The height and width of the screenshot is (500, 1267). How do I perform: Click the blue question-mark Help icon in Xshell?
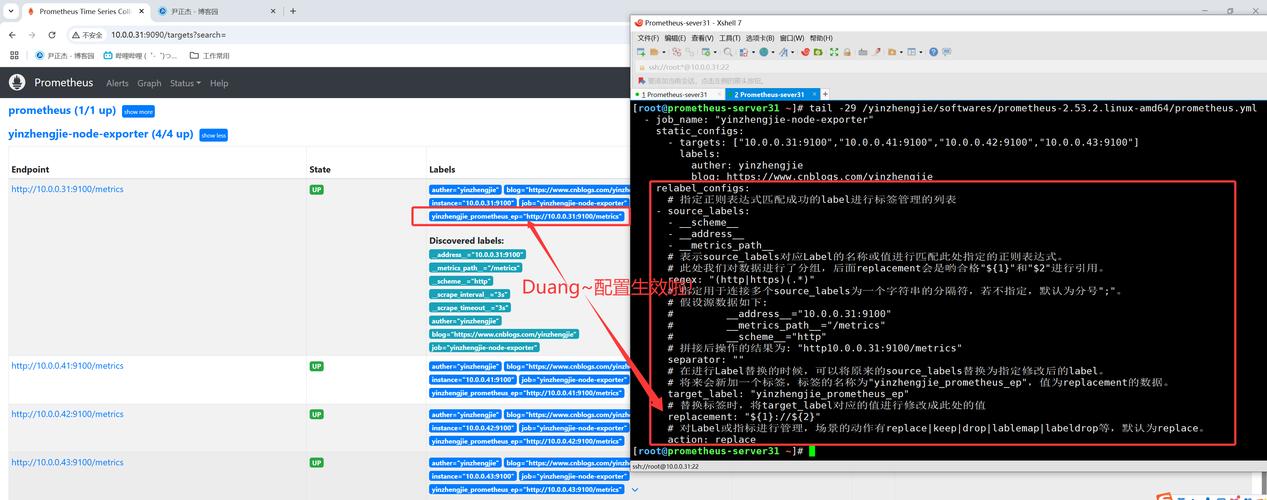pyautogui.click(x=933, y=52)
